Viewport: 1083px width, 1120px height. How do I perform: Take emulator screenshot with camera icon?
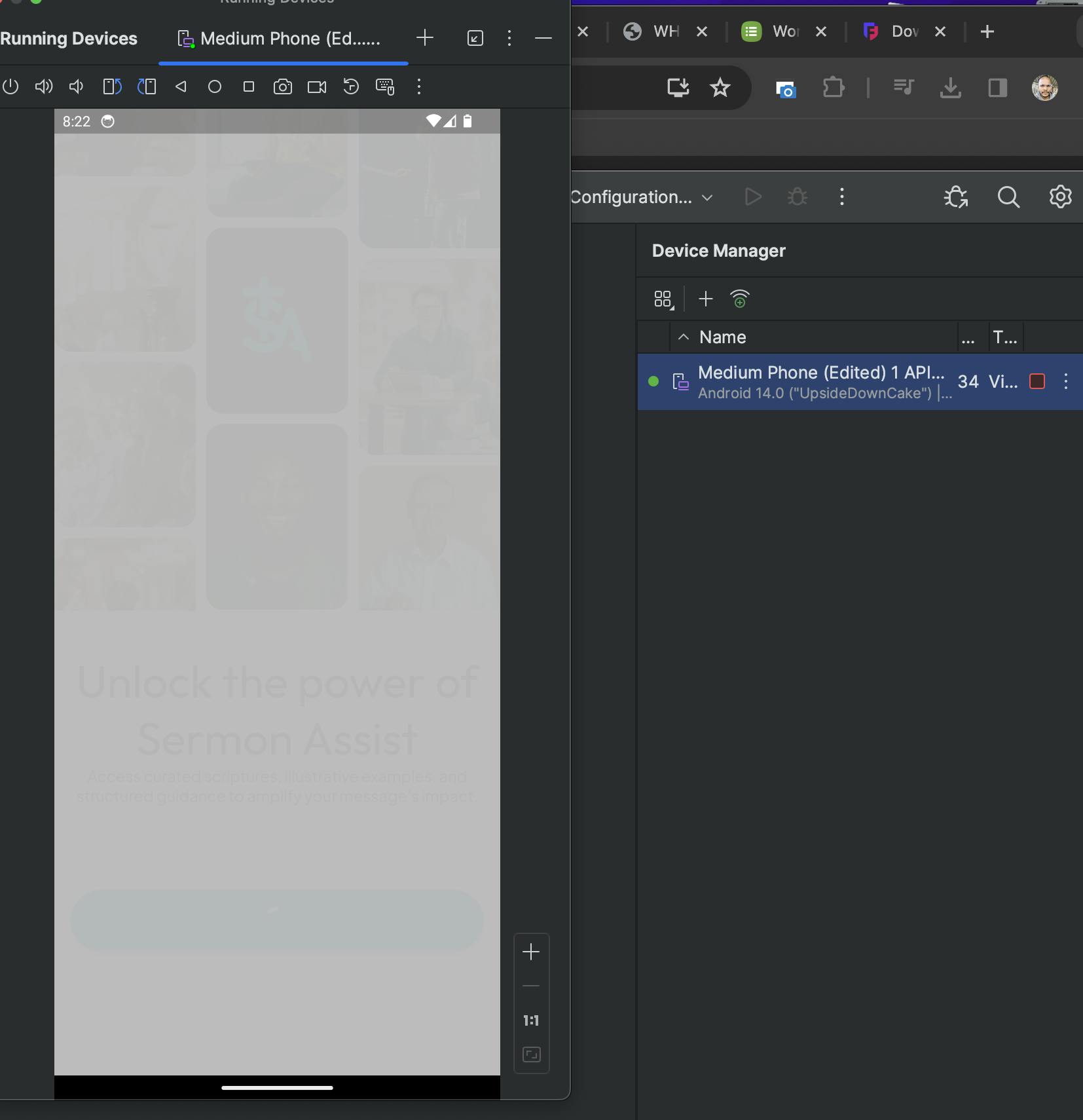pyautogui.click(x=283, y=86)
